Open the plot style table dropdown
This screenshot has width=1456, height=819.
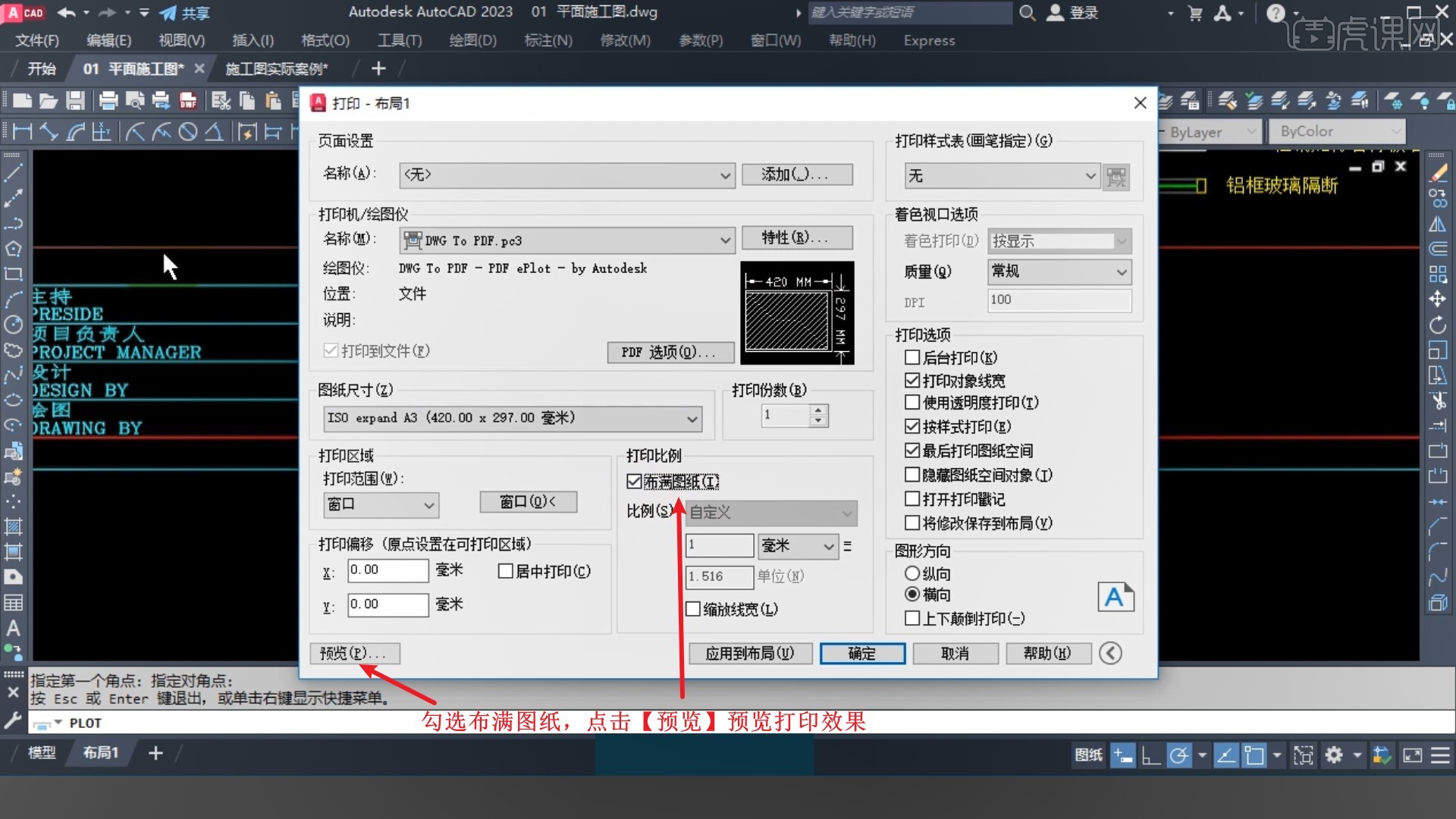tap(1001, 176)
